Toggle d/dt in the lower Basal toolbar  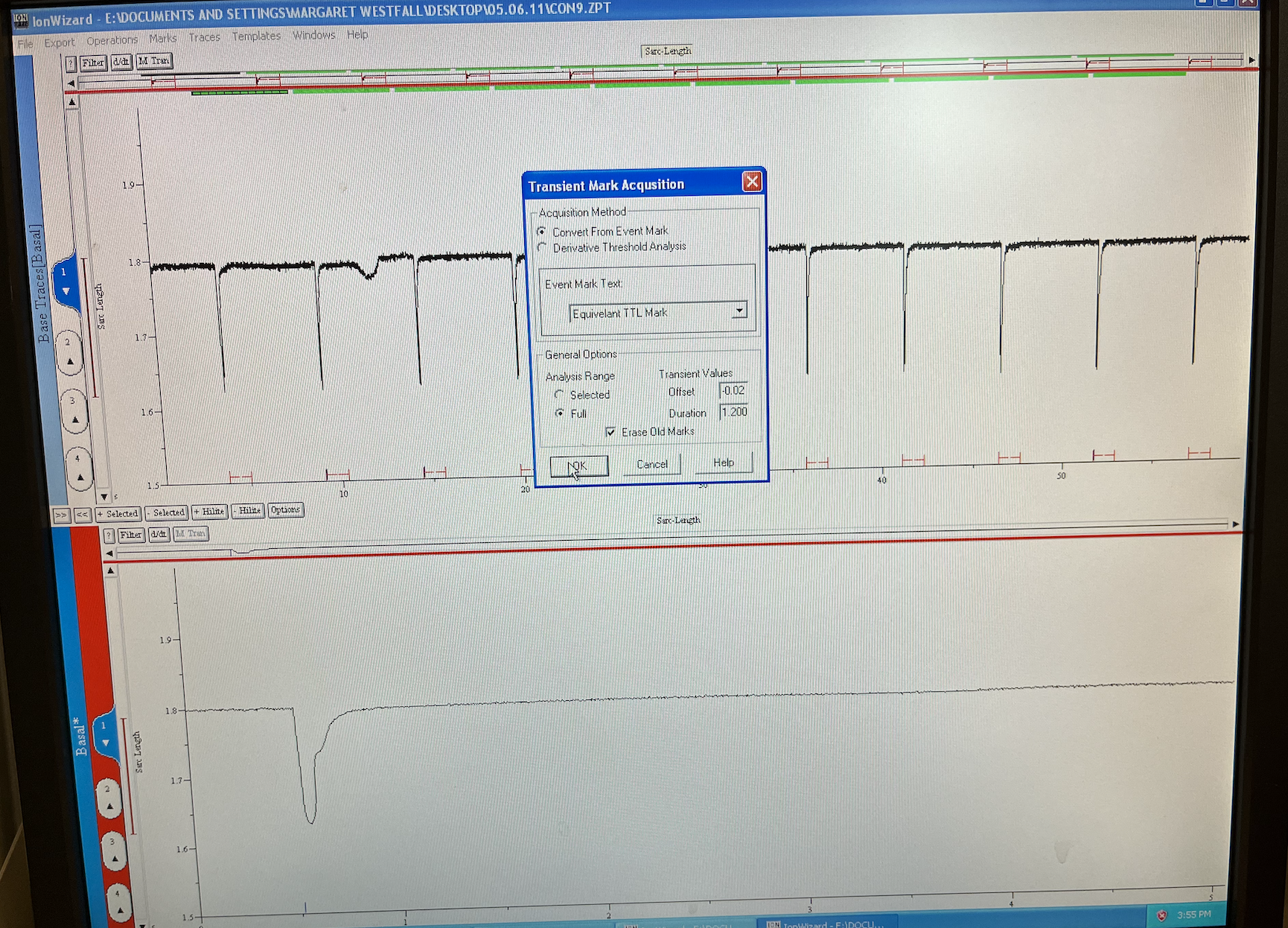158,534
